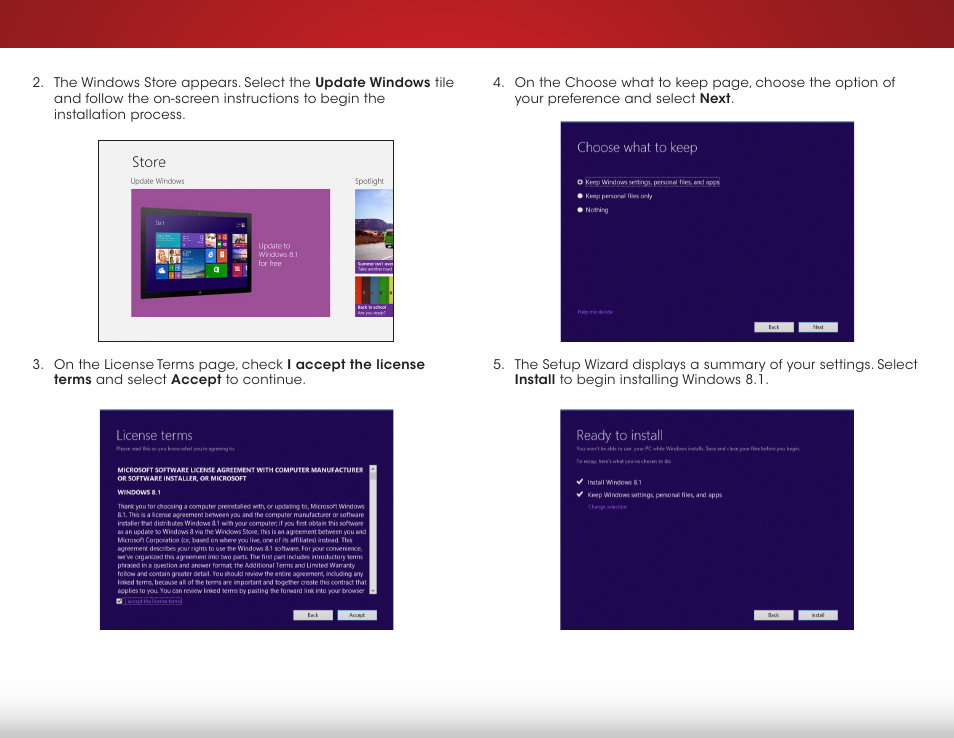This screenshot has width=954, height=738.
Task: Click the Choose what to keep heading
Action: pos(637,147)
